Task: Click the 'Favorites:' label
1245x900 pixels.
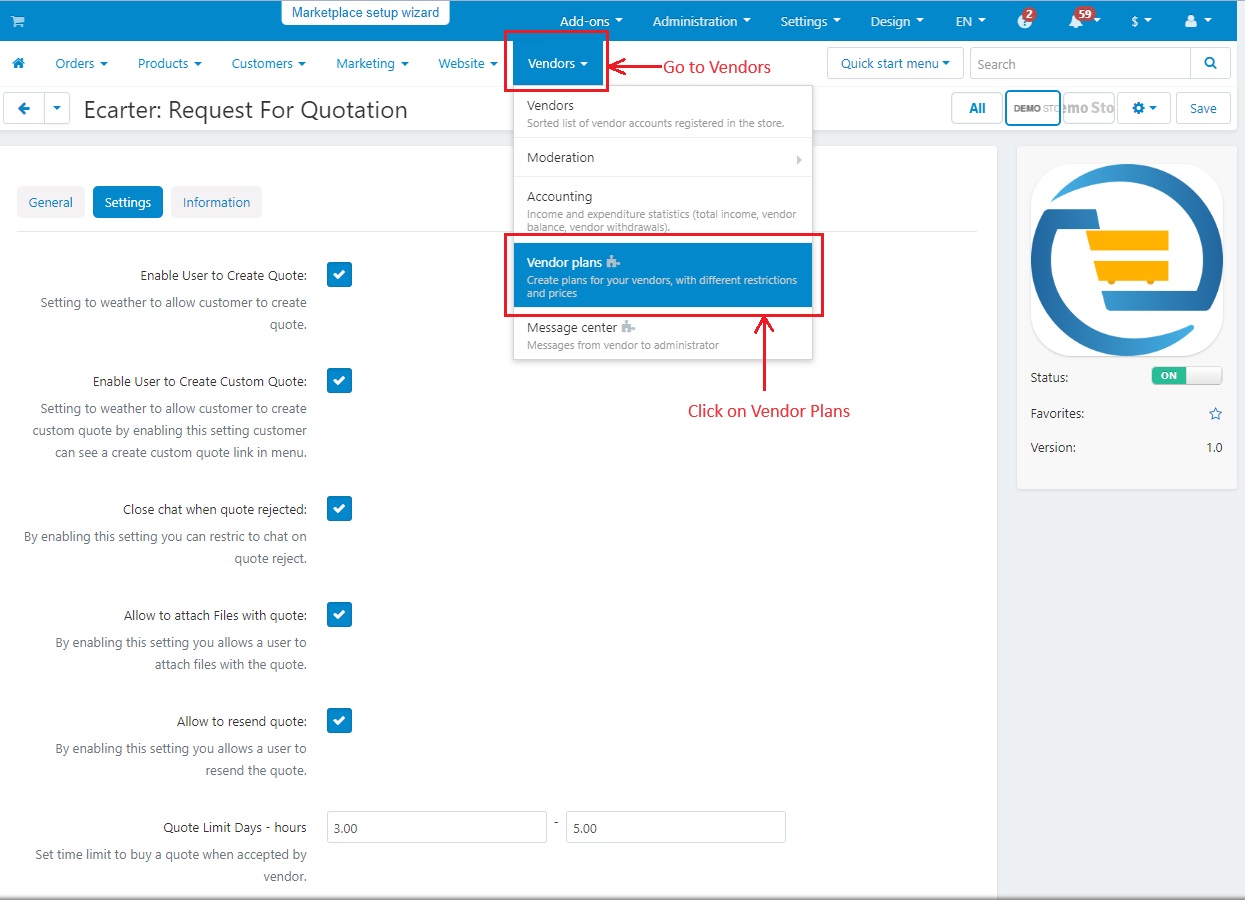Action: 1057,413
